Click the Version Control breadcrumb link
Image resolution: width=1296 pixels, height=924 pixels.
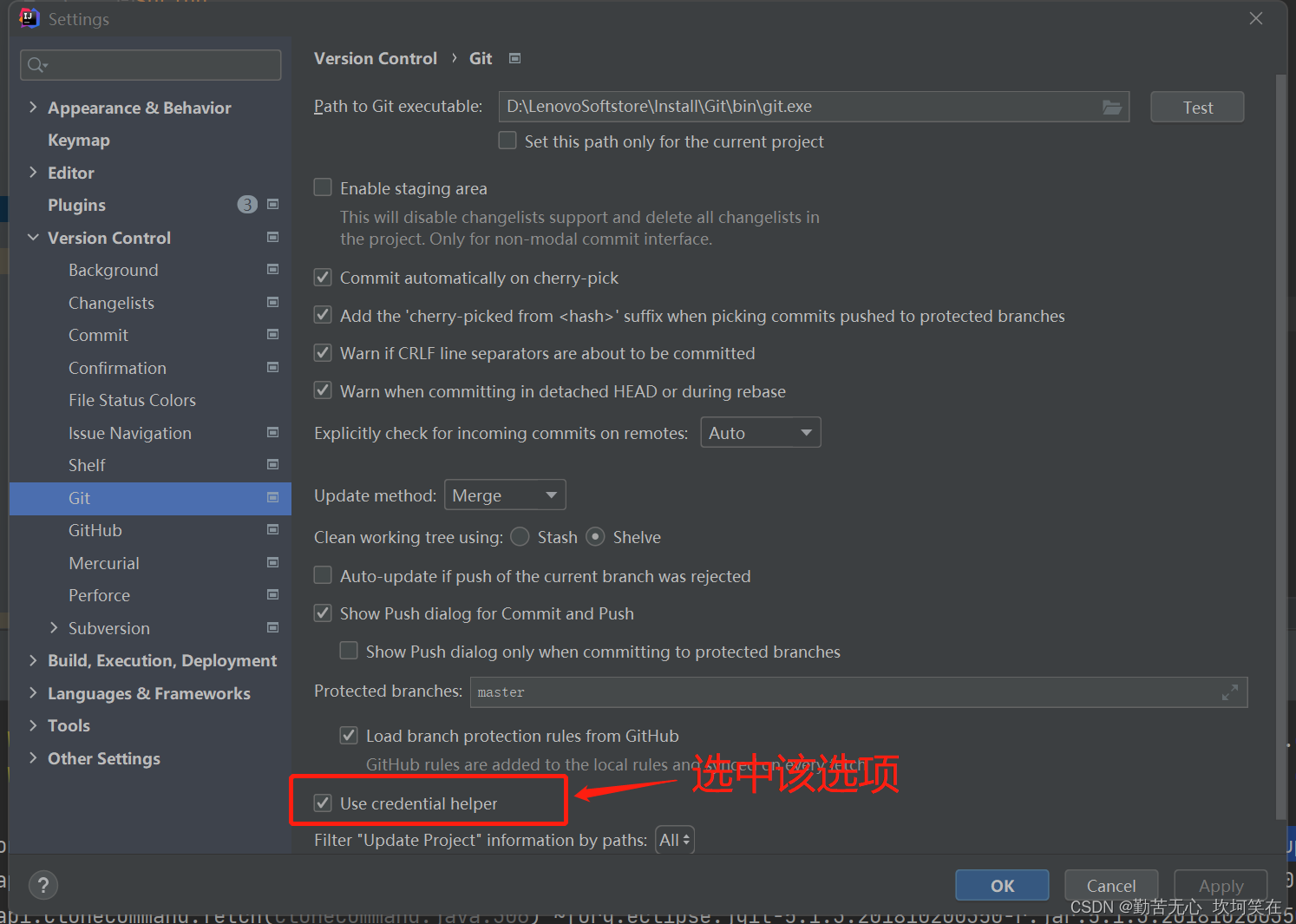coord(376,58)
